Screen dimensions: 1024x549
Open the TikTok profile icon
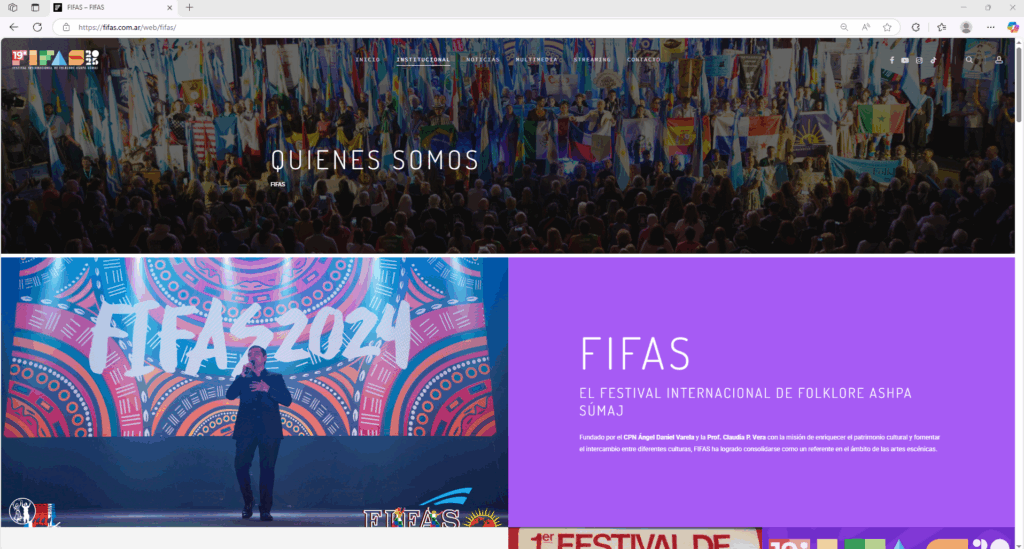(x=933, y=60)
